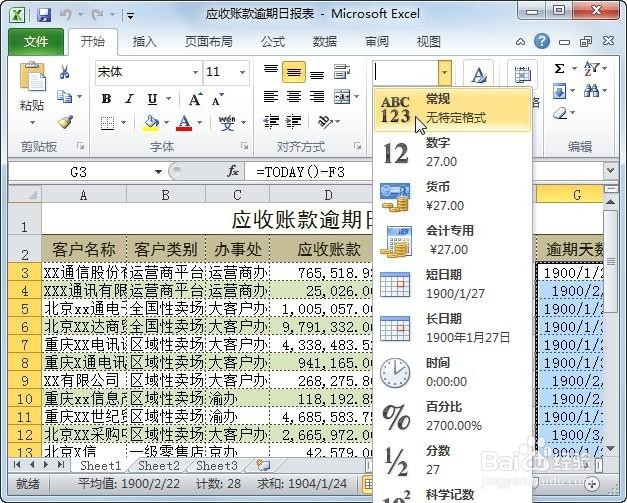The height and width of the screenshot is (503, 627).
Task: Open the number format dropdown arrow
Action: (x=445, y=73)
